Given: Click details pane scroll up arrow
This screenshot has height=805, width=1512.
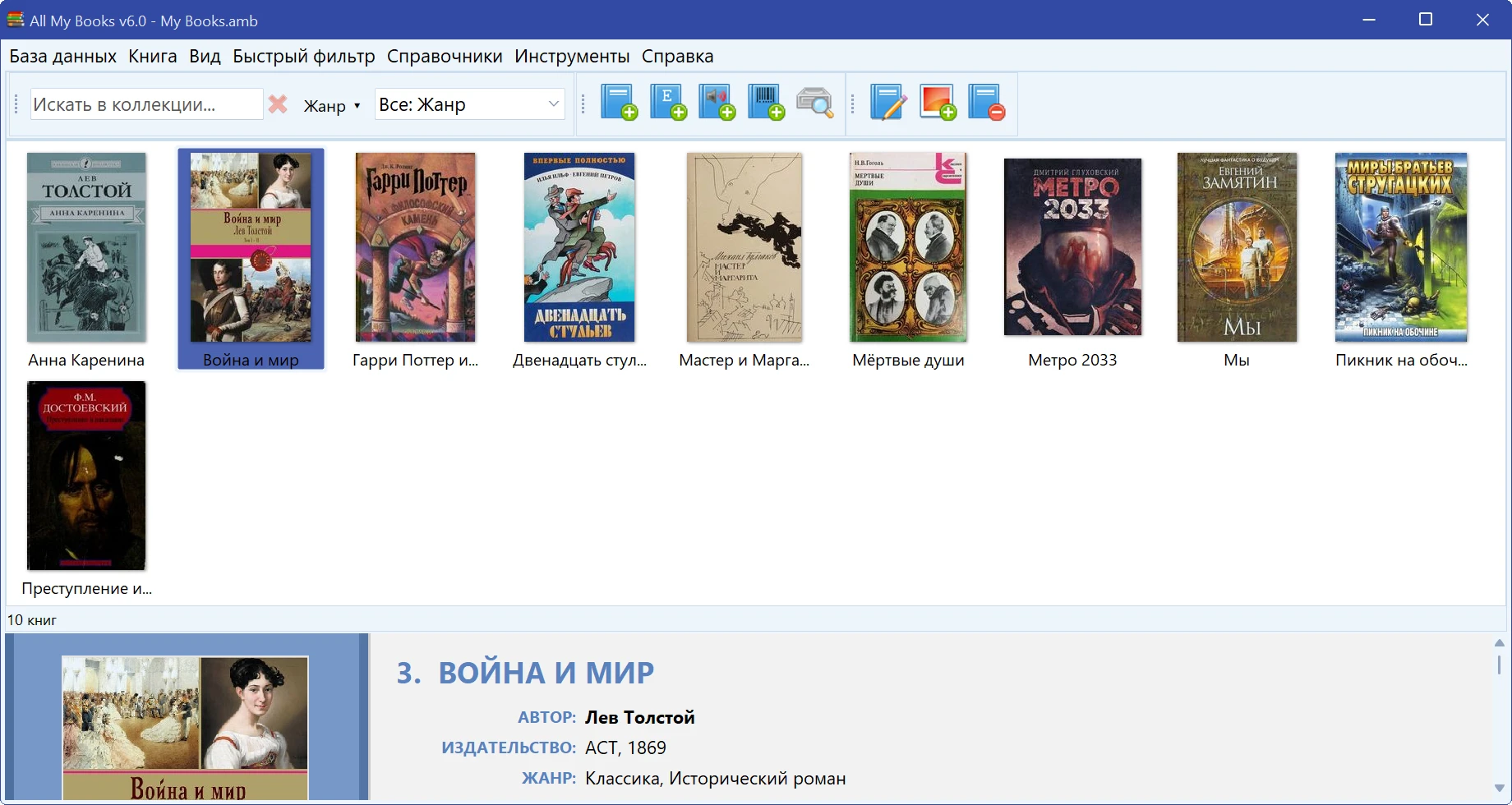Looking at the screenshot, I should [1499, 643].
